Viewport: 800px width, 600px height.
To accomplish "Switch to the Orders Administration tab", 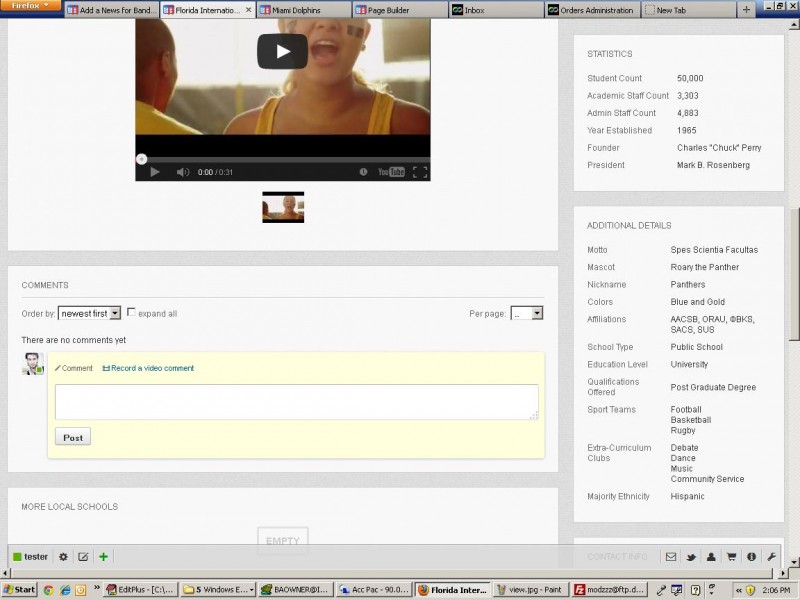I will click(x=591, y=10).
